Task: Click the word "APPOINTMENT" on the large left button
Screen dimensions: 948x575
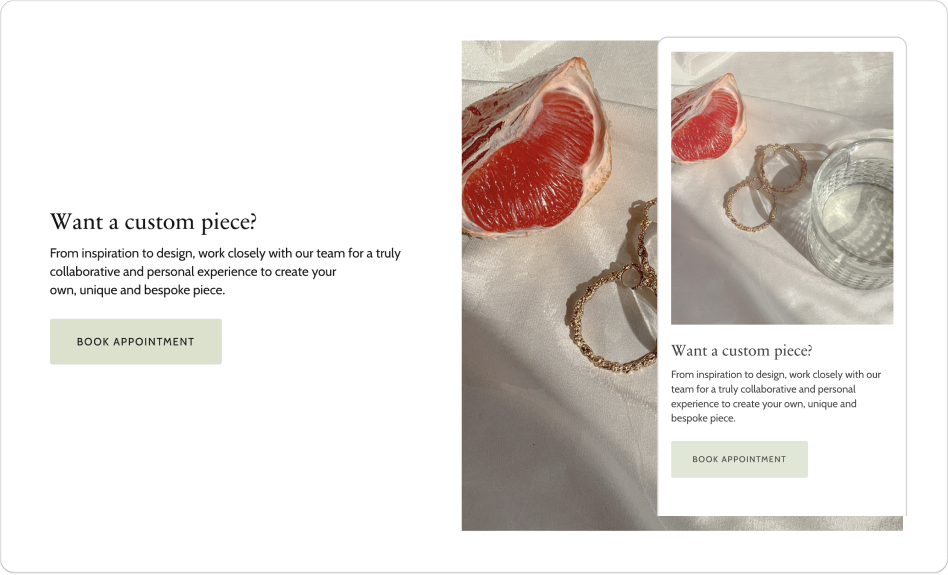Action: (x=154, y=342)
